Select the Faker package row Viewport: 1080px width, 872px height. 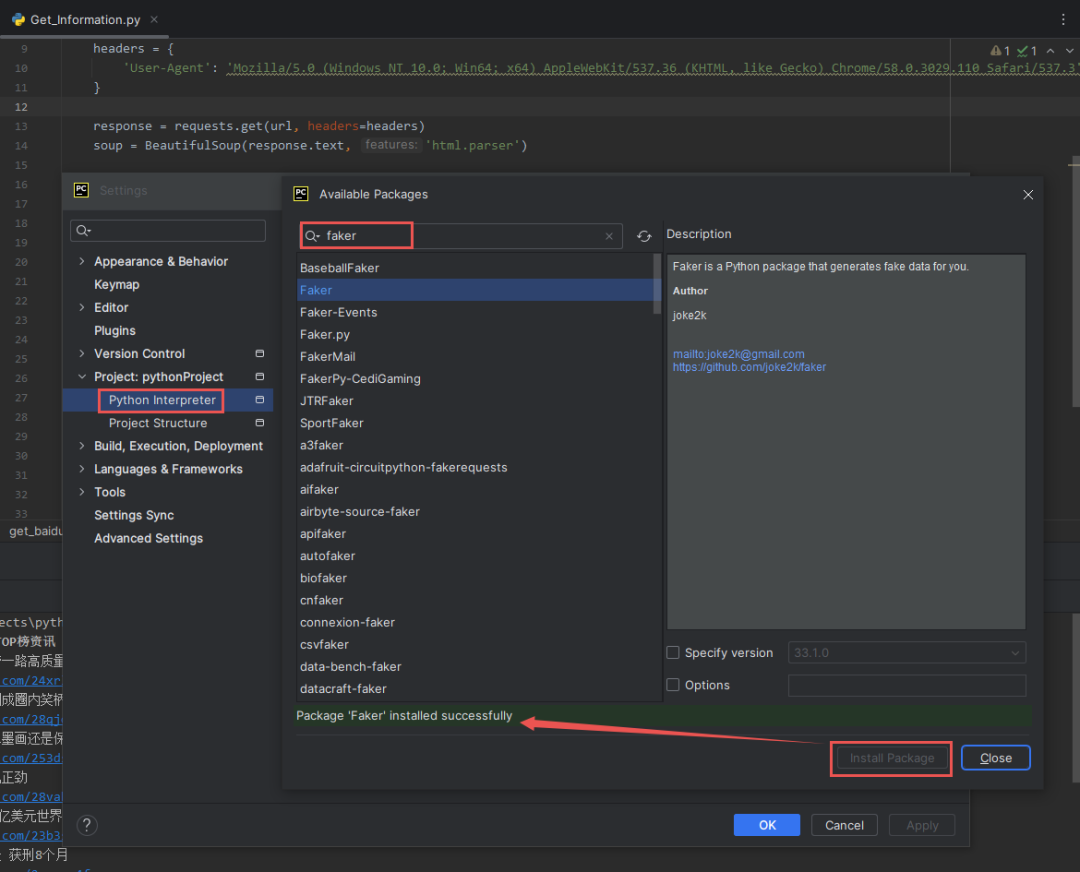pyautogui.click(x=476, y=290)
